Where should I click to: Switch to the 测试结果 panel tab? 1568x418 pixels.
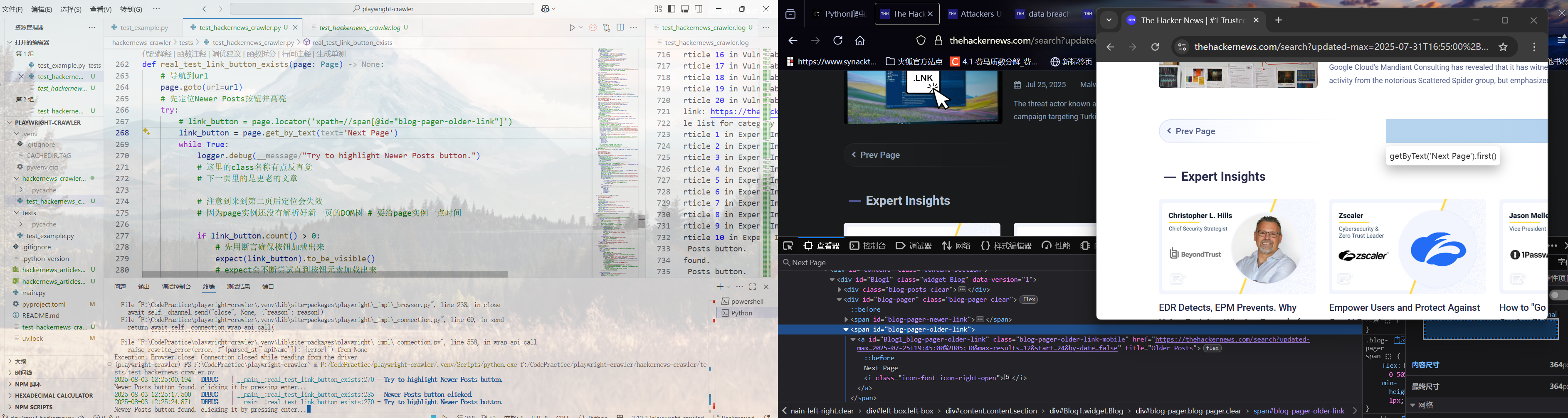pos(238,287)
